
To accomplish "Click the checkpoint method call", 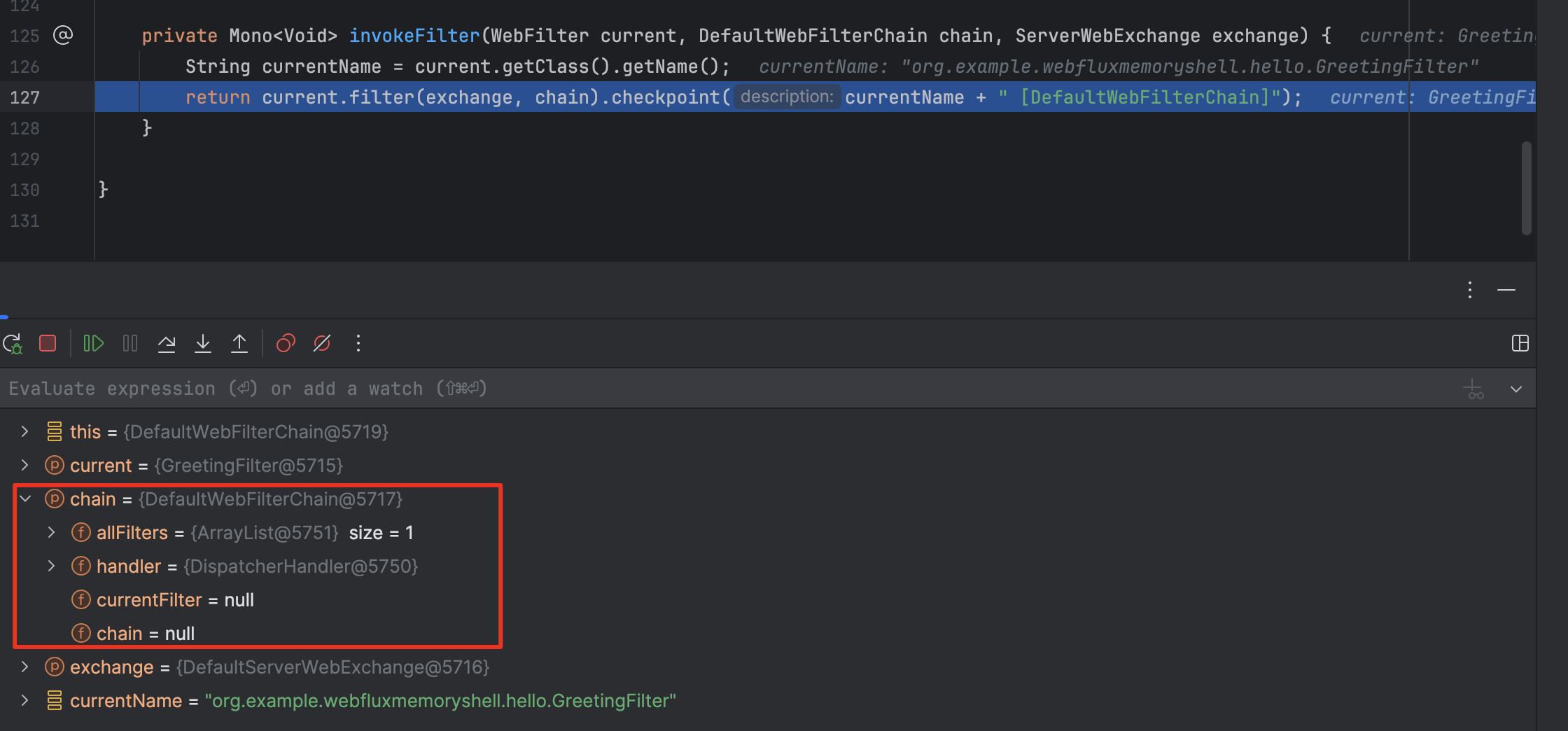I will coord(666,97).
